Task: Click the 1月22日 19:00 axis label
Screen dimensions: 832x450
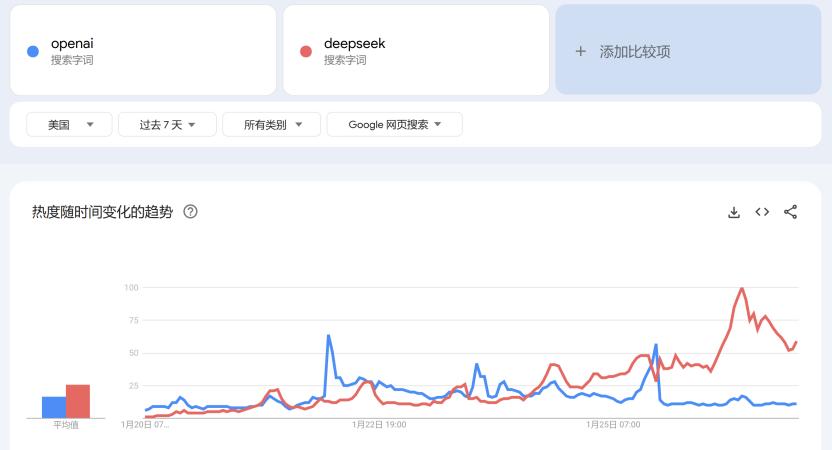Action: tap(379, 424)
